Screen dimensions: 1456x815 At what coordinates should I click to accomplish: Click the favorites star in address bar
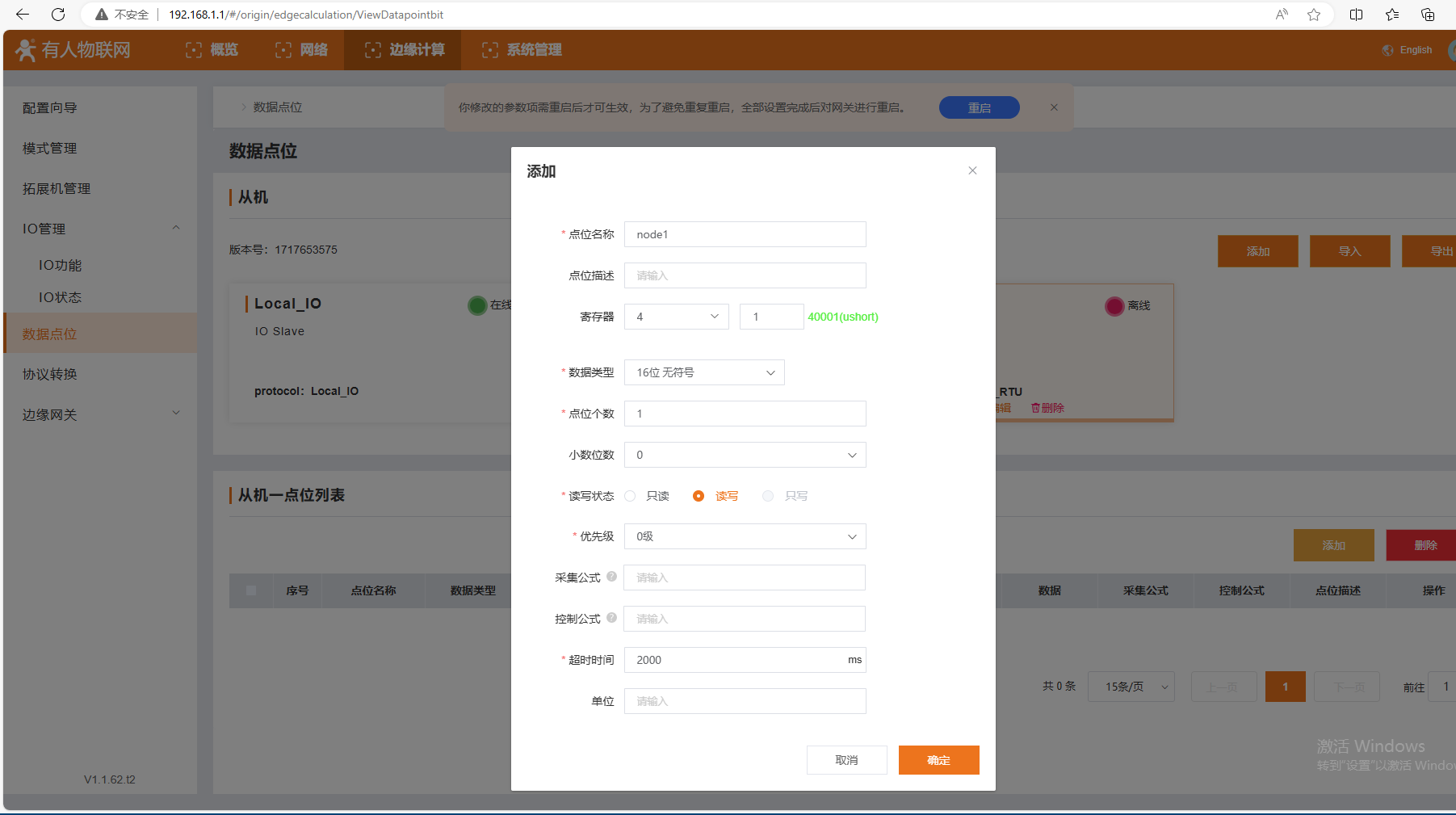pos(1314,15)
